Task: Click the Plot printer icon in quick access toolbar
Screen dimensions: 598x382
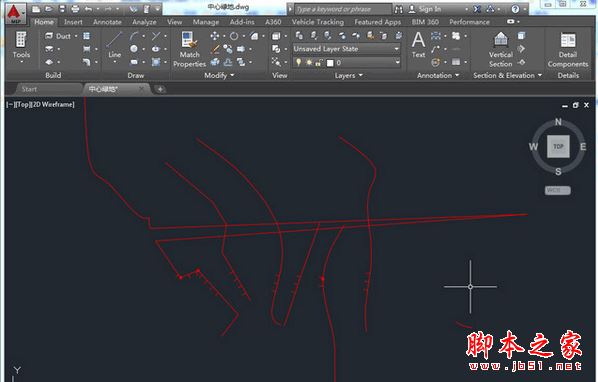Action: pyautogui.click(x=75, y=8)
